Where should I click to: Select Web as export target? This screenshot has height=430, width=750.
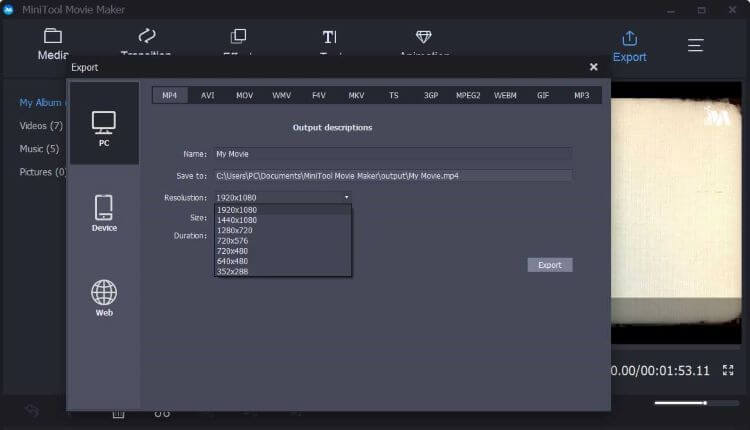tap(104, 298)
